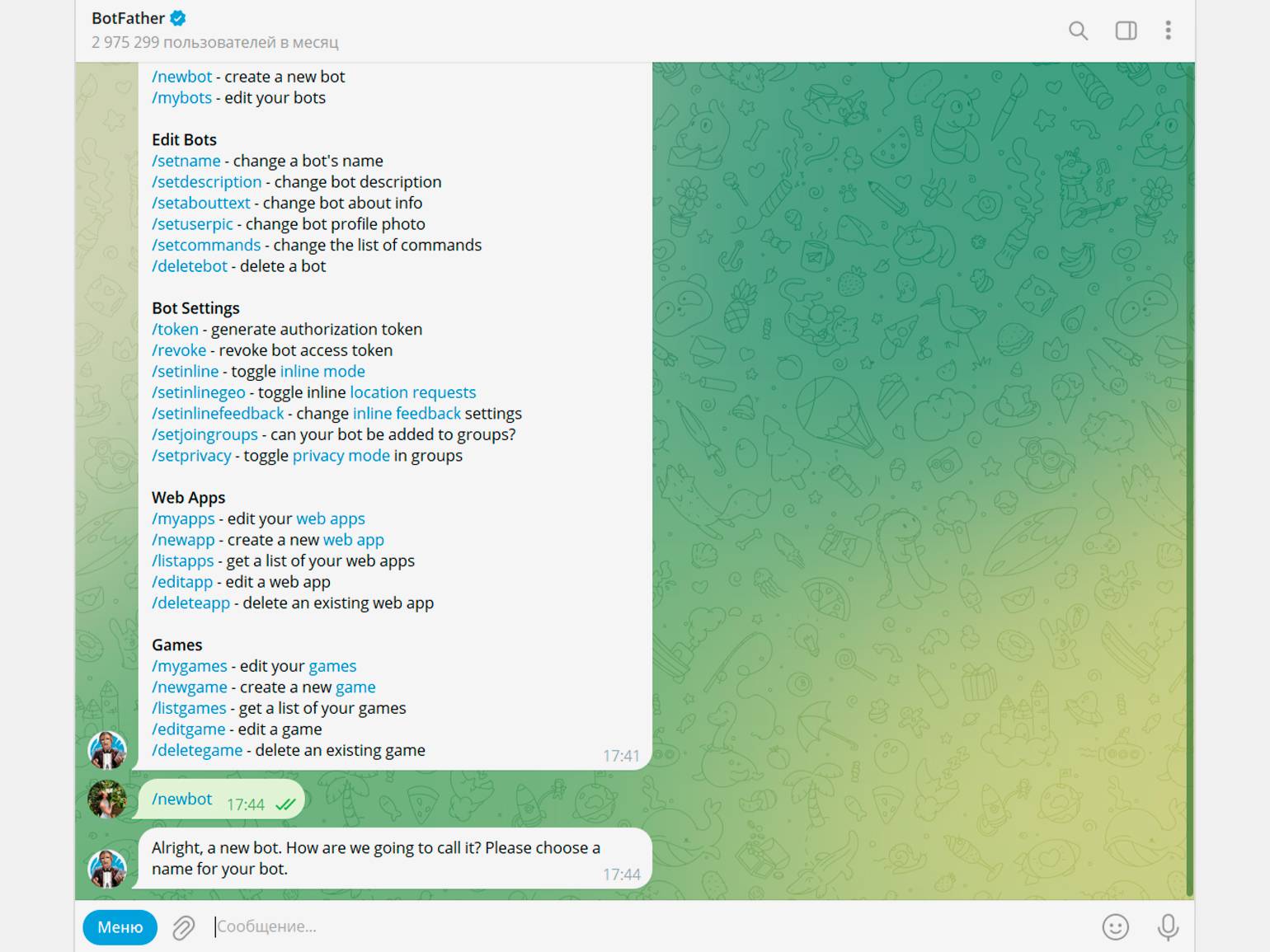Open the privacy mode link
Viewport: 1270px width, 952px height.
point(341,456)
